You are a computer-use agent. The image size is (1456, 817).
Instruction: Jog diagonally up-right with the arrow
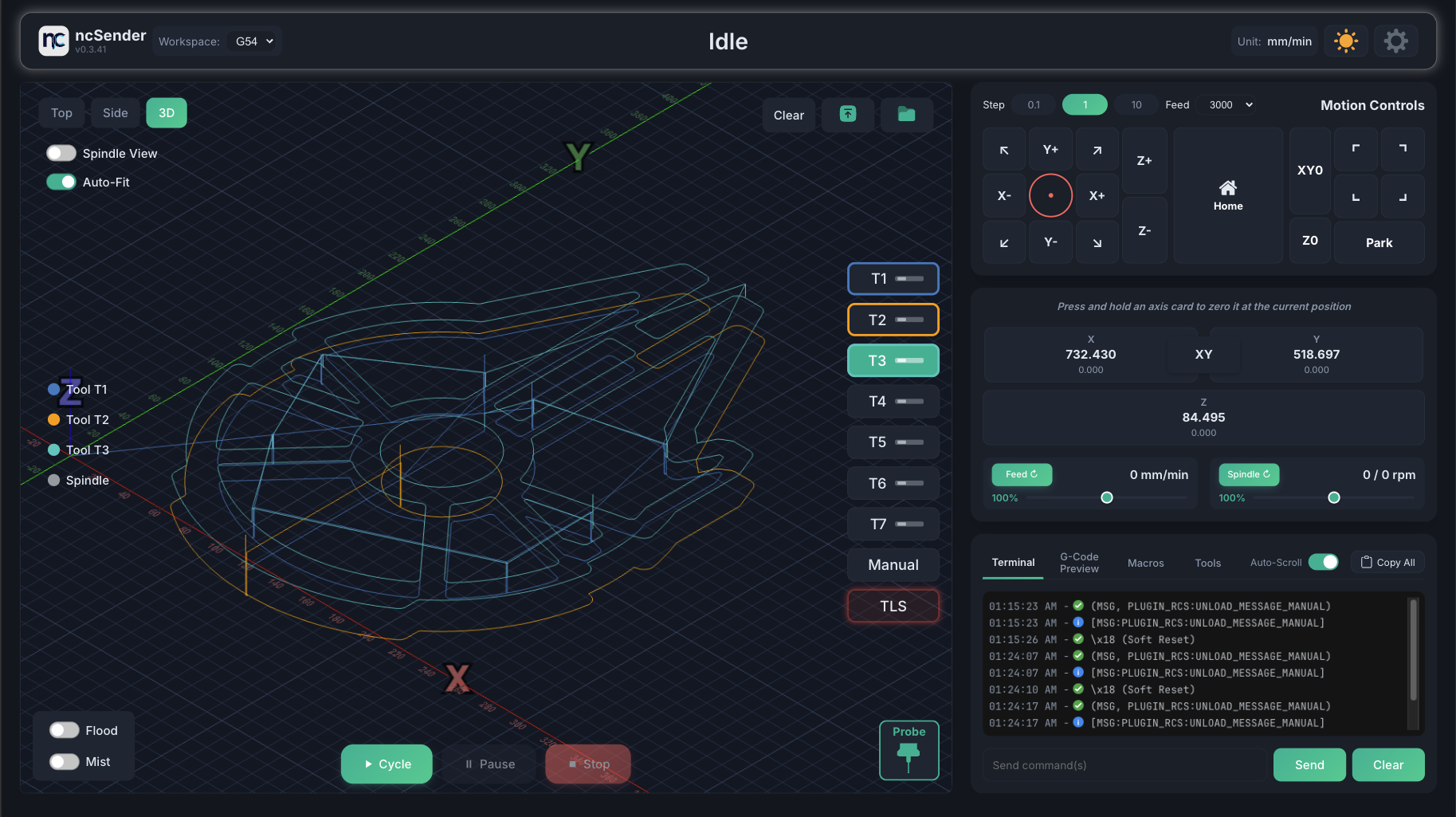click(x=1097, y=150)
